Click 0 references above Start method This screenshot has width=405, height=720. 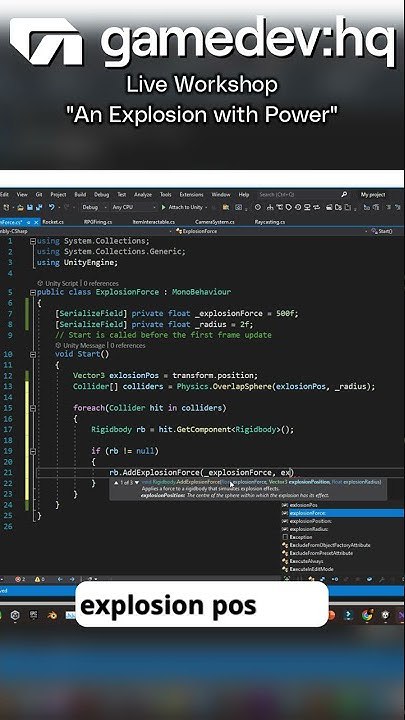click(128, 346)
